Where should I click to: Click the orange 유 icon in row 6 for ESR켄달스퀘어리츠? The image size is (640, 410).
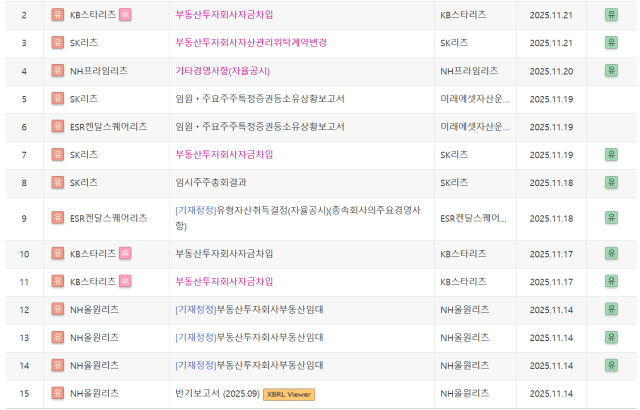pyautogui.click(x=58, y=126)
